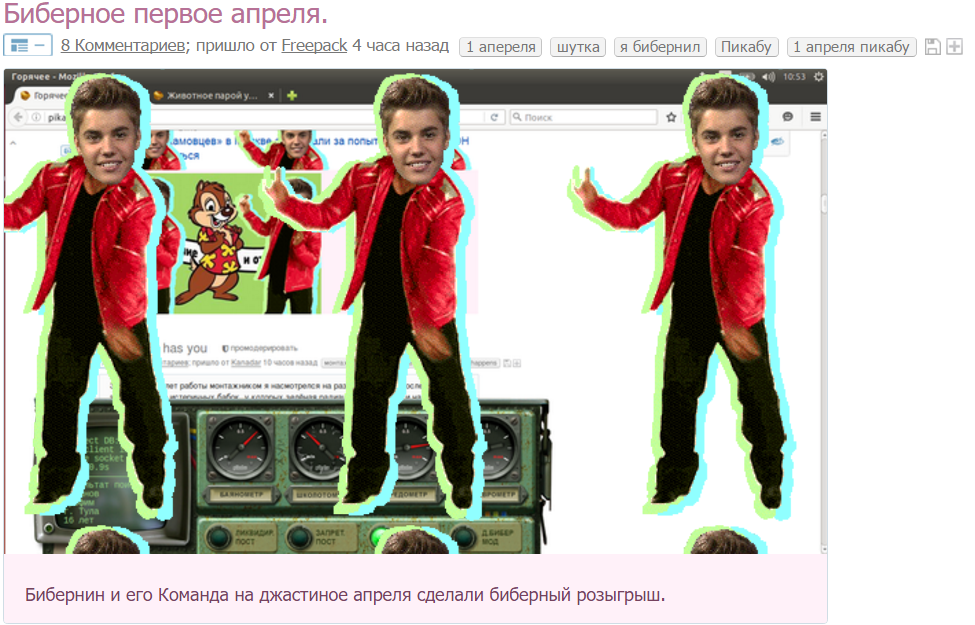This screenshot has height=625, width=975.
Task: Select the "Пикабу" tag
Action: (746, 47)
